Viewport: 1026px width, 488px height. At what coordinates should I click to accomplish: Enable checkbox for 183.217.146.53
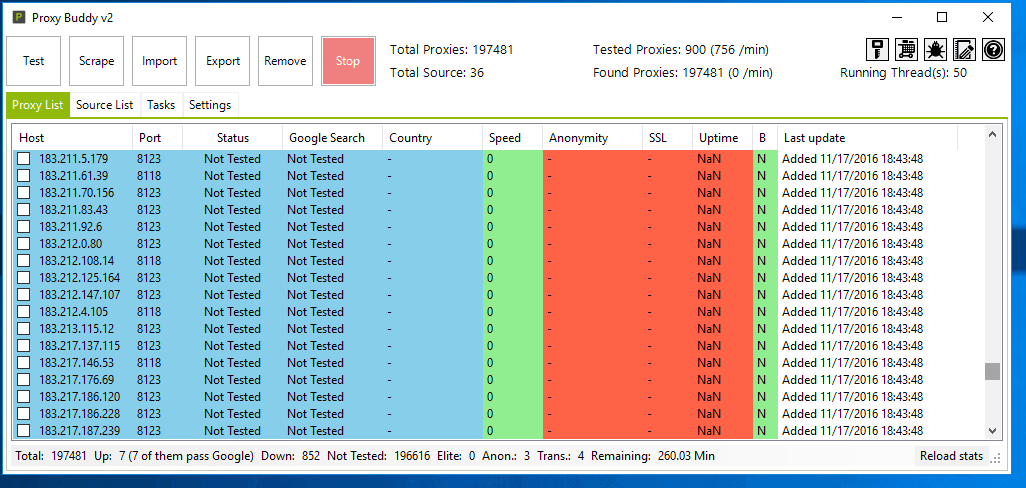click(24, 363)
